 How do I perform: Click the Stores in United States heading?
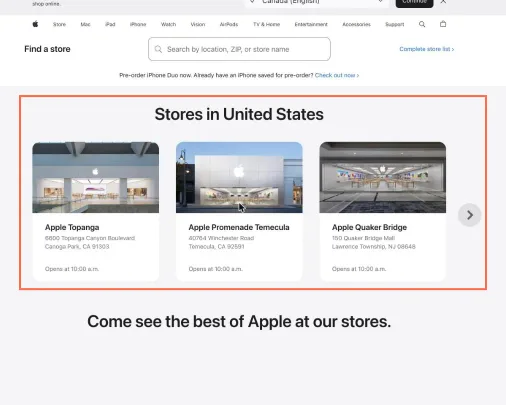click(239, 114)
